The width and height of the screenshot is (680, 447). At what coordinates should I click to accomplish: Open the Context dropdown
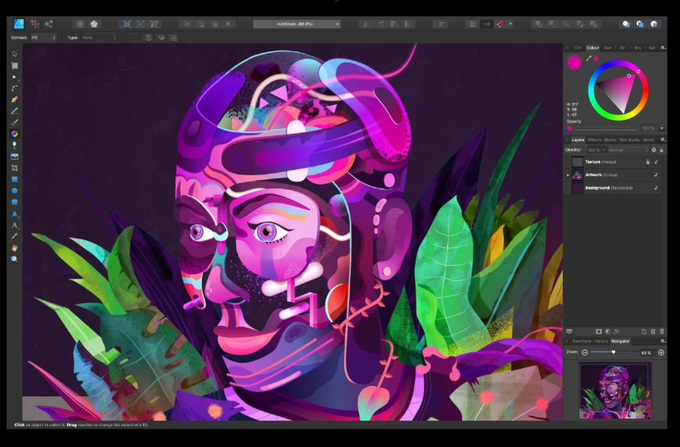43,38
